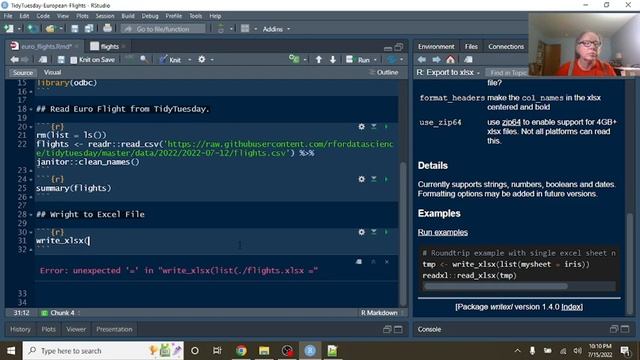Viewport: 640px width, 360px height.
Task: Click the version control icon in main toolbar
Action: click(x=221, y=29)
